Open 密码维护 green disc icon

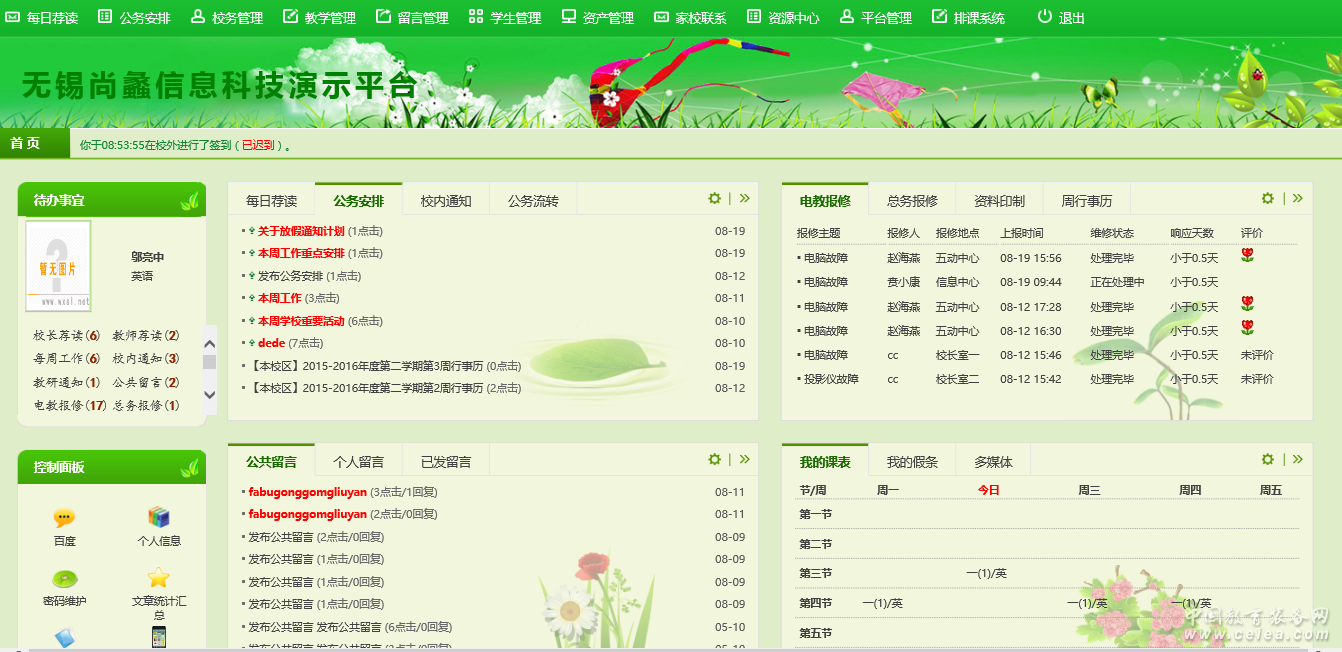64,578
